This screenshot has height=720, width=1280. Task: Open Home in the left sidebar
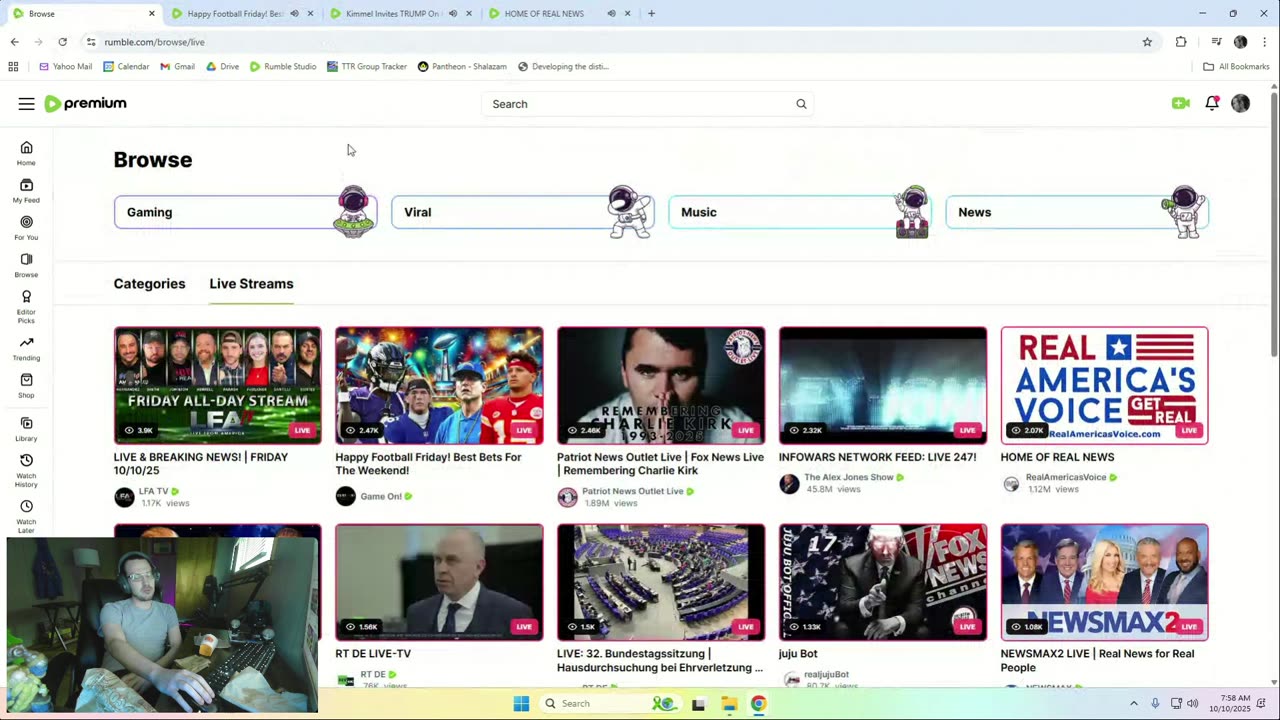click(x=26, y=153)
